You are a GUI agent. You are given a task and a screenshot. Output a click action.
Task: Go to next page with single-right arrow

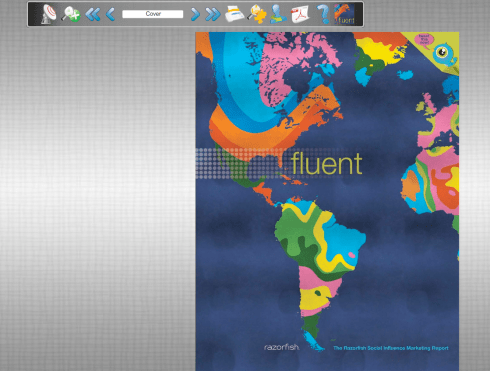195,14
